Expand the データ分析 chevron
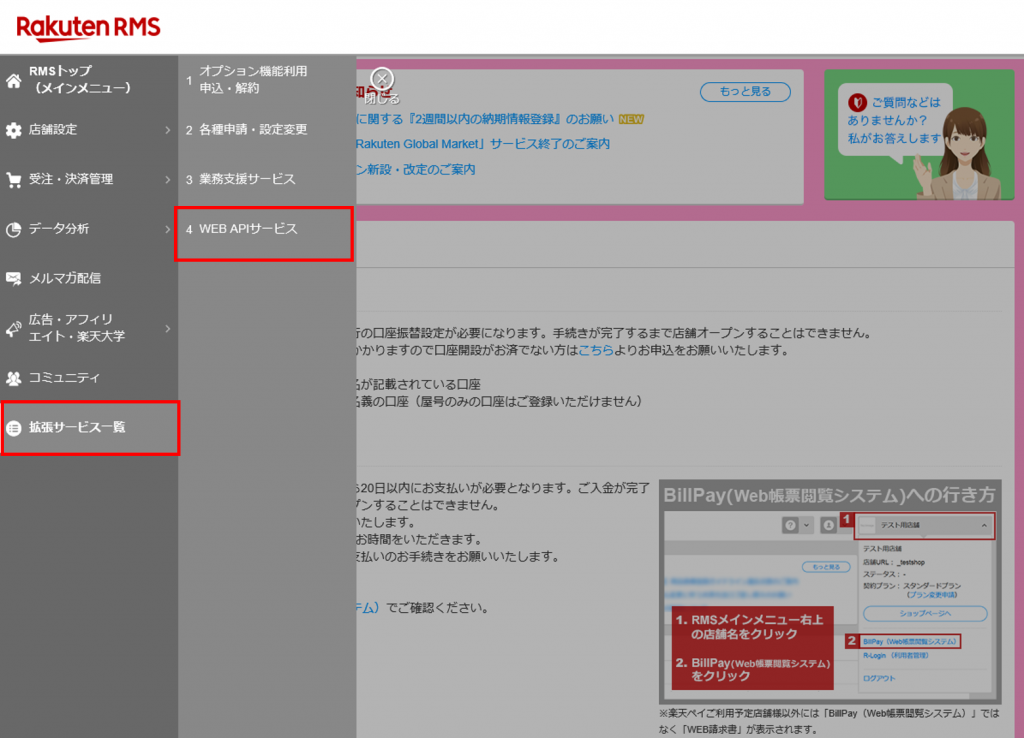Image resolution: width=1024 pixels, height=738 pixels. coord(167,229)
